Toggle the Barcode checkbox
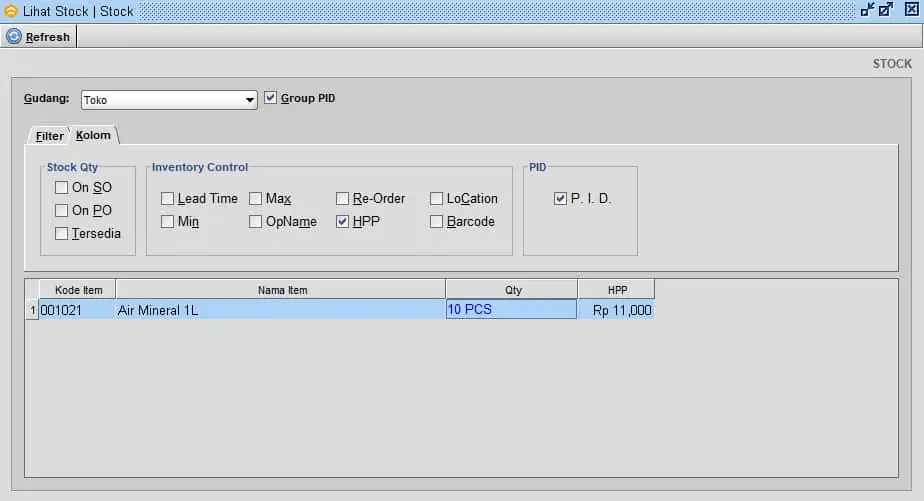This screenshot has height=501, width=924. tap(437, 222)
